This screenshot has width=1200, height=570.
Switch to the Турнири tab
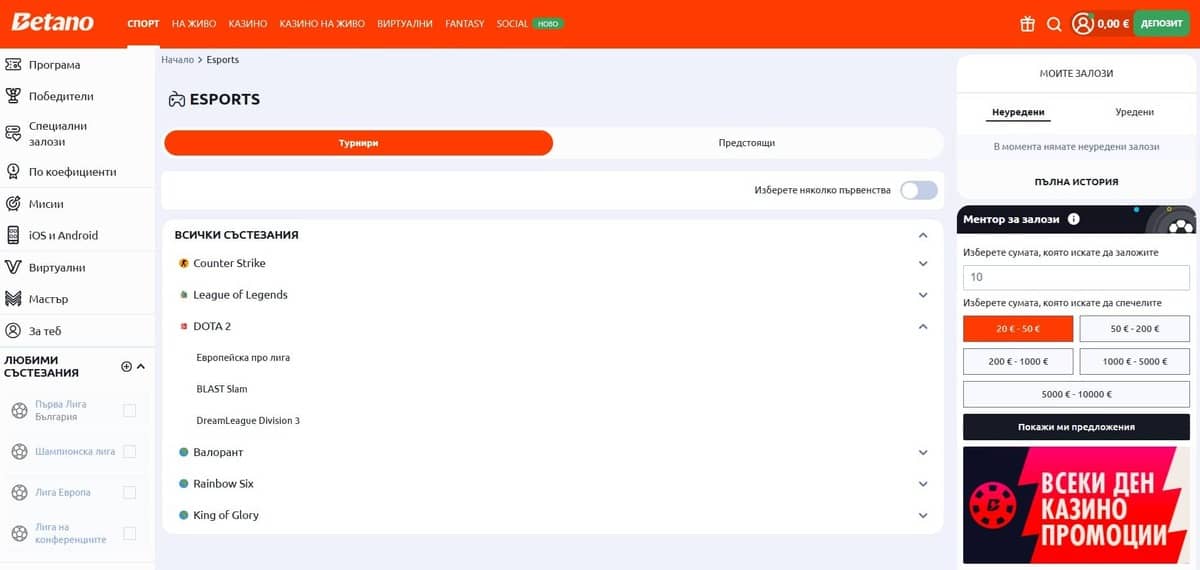pyautogui.click(x=358, y=143)
